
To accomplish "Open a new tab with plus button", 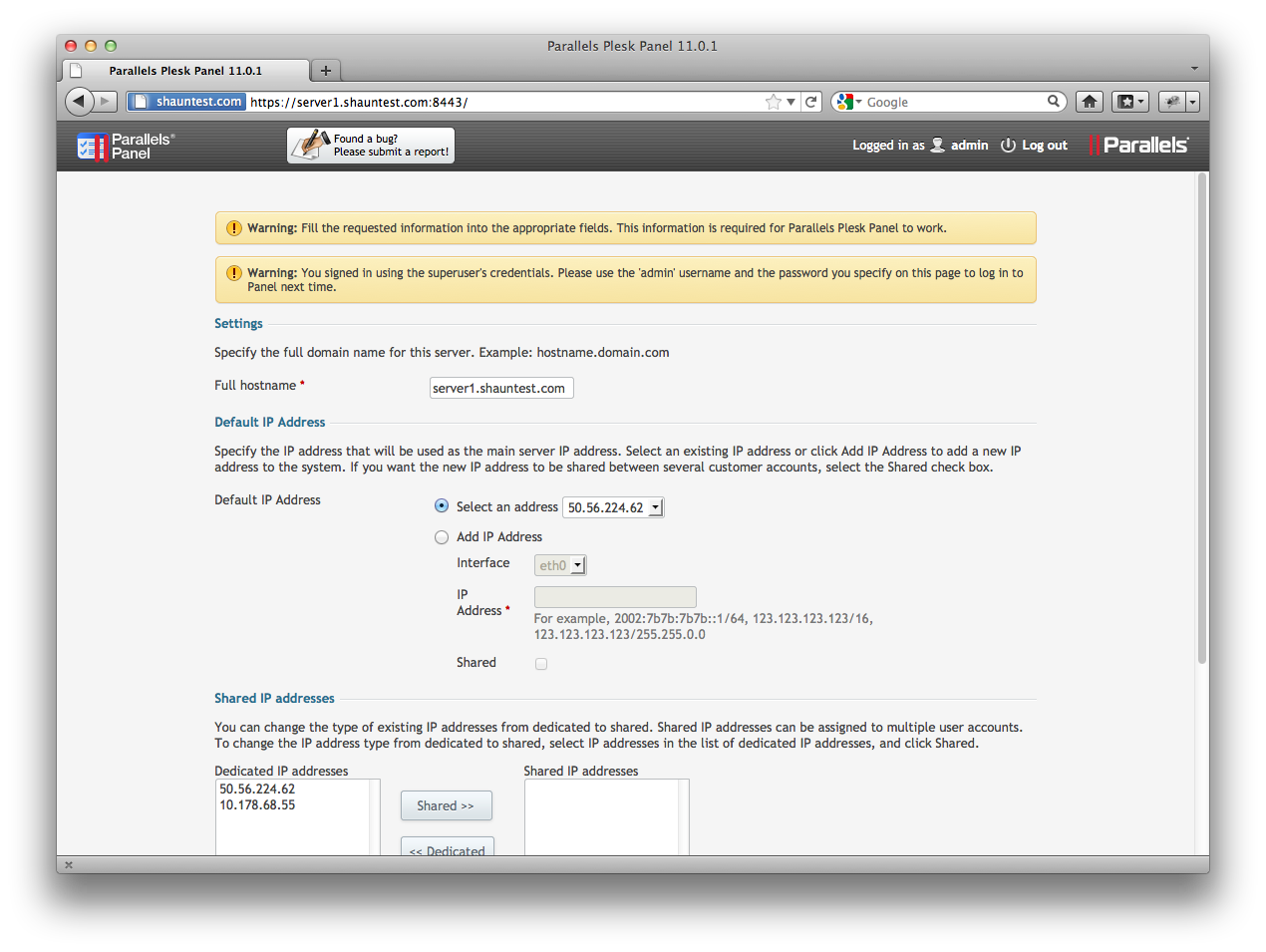I will pos(325,71).
